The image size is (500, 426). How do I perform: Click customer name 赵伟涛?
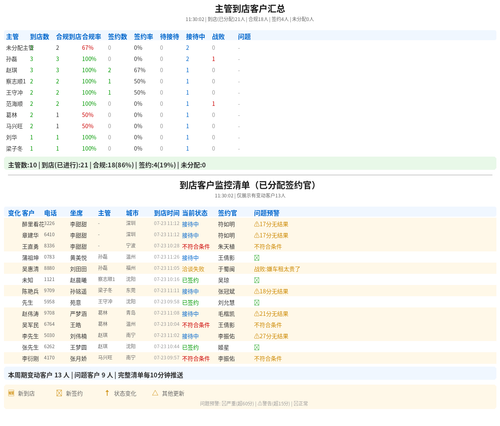[x=30, y=314]
